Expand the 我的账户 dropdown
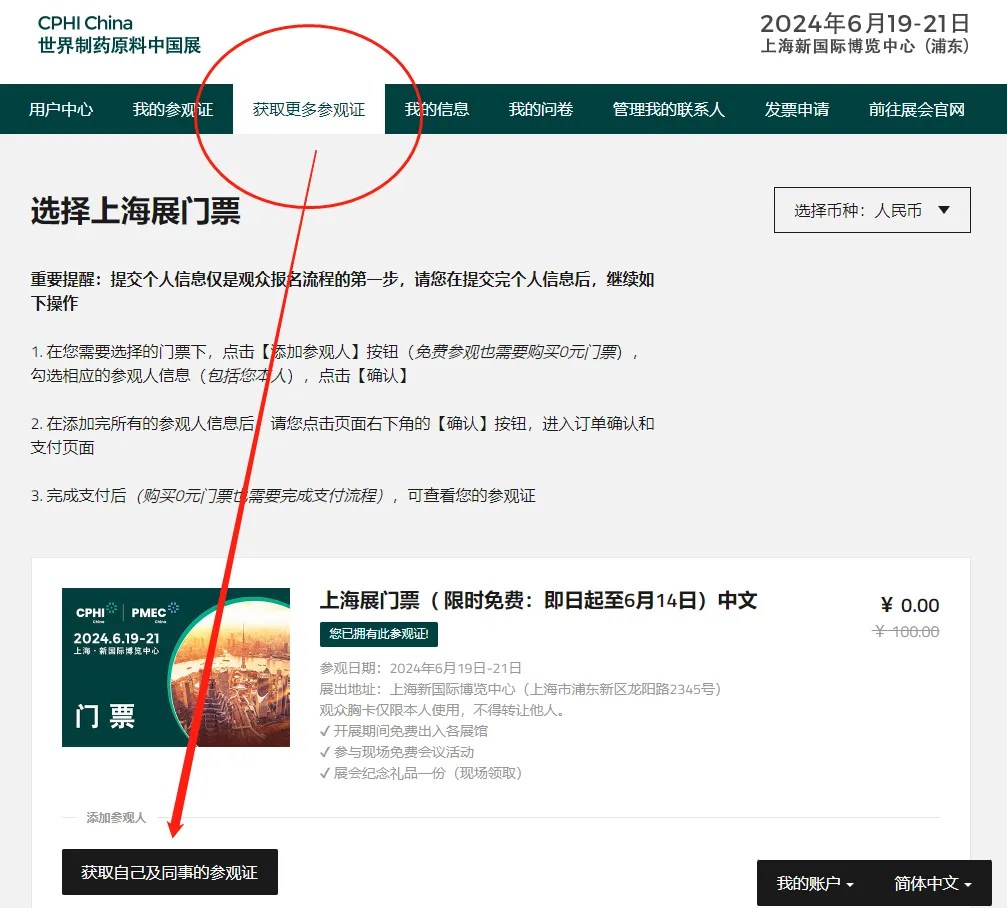Image resolution: width=1007 pixels, height=908 pixels. pyautogui.click(x=815, y=884)
